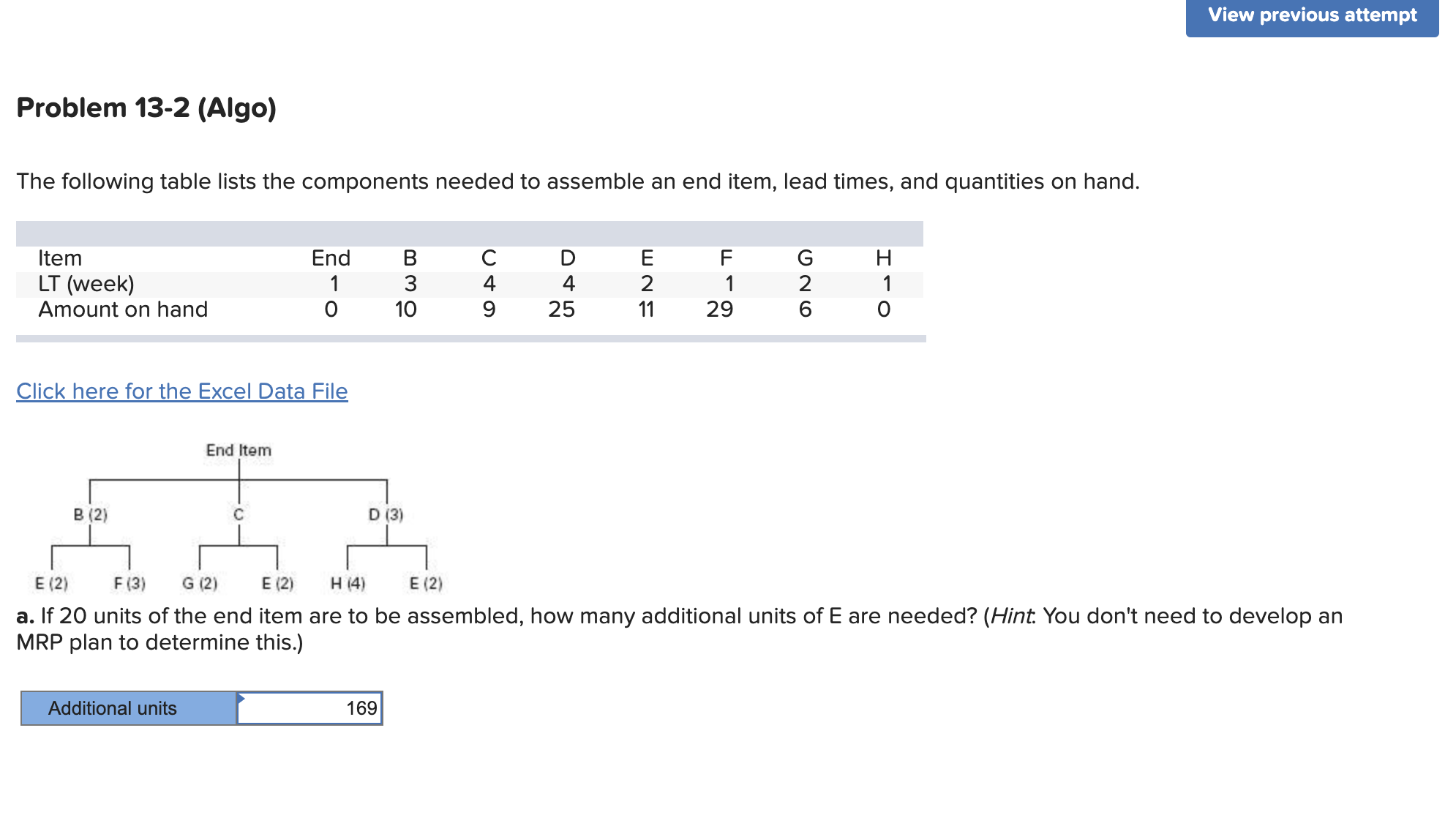Open the Excel Data File link
The image size is (1456, 815).
(x=181, y=391)
